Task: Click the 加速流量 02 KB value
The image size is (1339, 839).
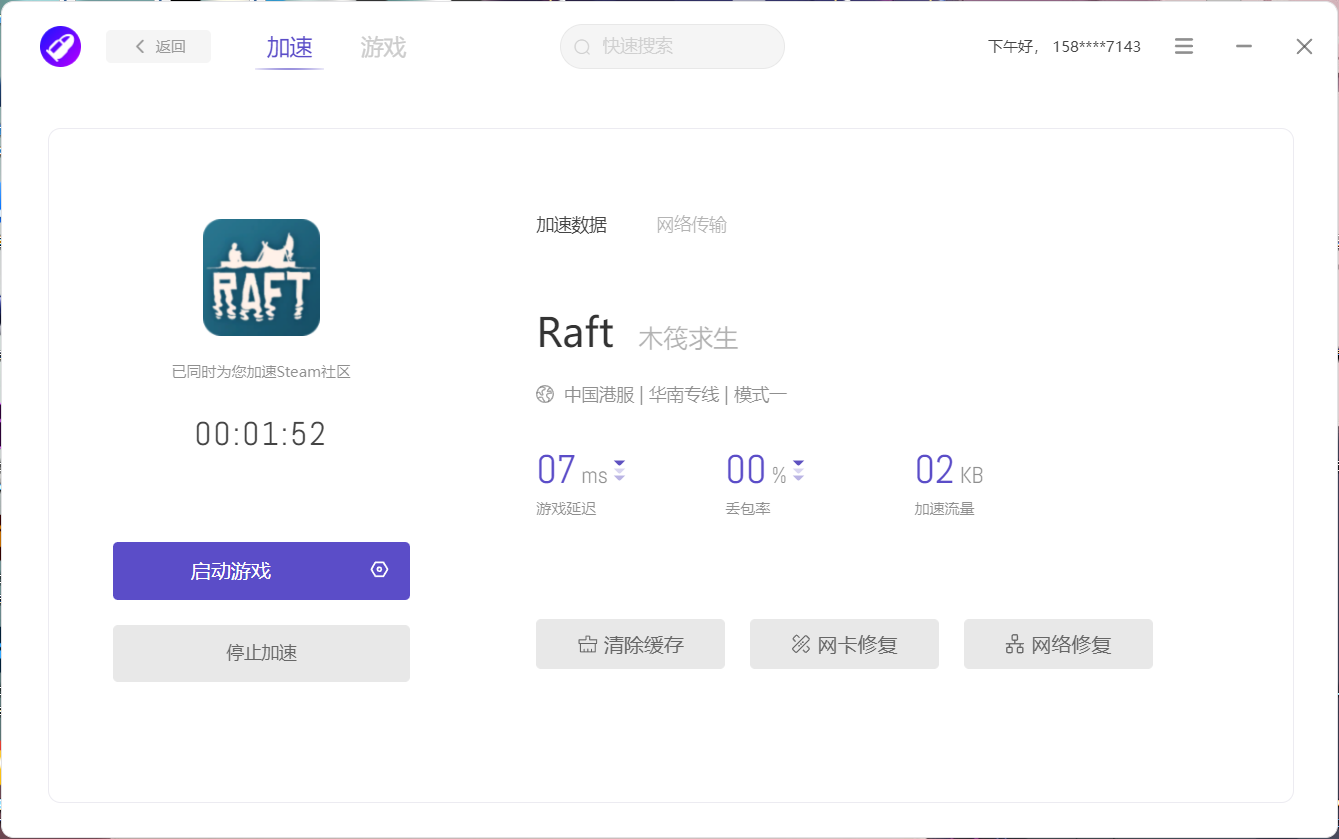Action: pyautogui.click(x=949, y=470)
